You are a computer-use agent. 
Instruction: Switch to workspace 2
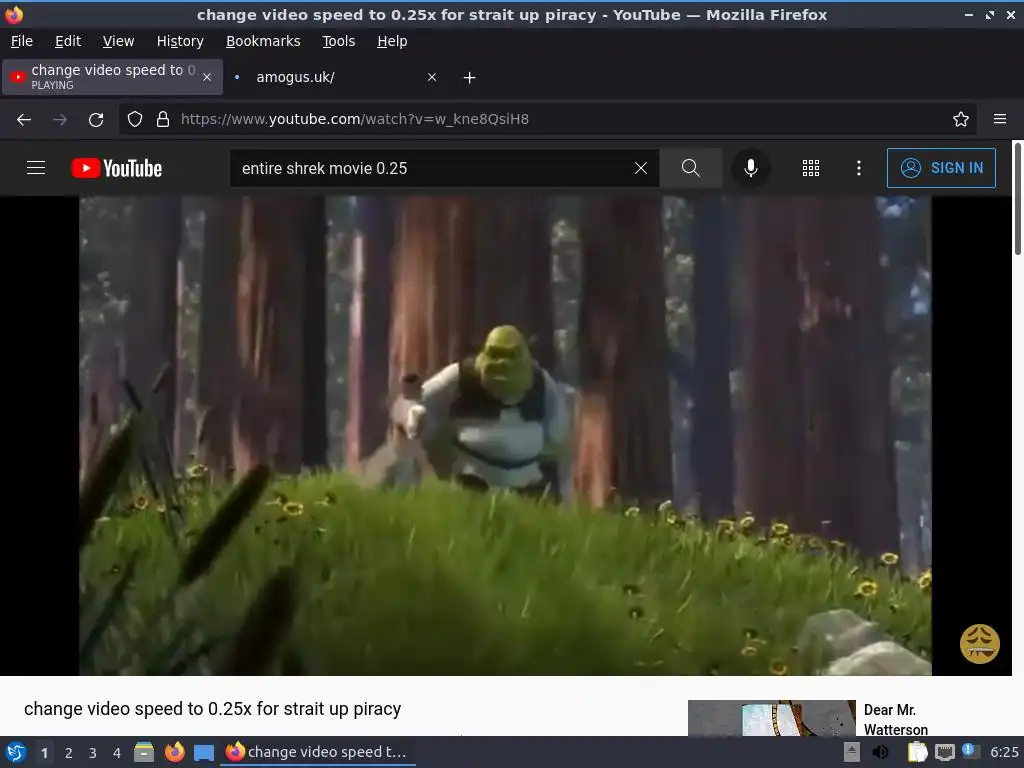[x=69, y=753]
